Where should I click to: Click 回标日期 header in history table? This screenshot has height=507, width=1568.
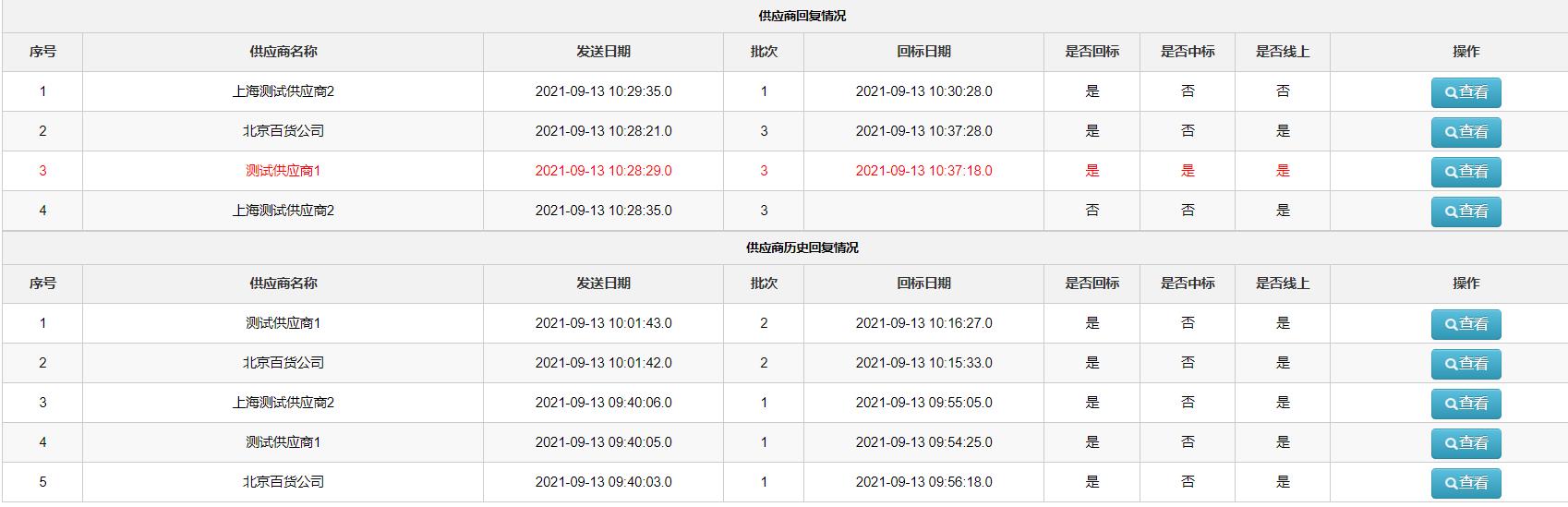tap(923, 284)
